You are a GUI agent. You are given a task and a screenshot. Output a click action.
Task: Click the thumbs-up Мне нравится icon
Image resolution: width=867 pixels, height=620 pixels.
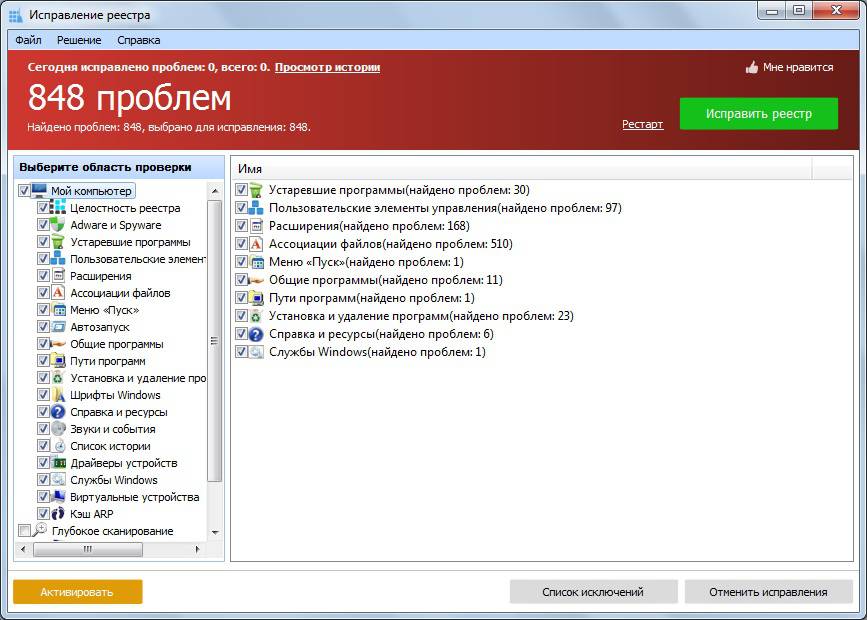click(751, 67)
